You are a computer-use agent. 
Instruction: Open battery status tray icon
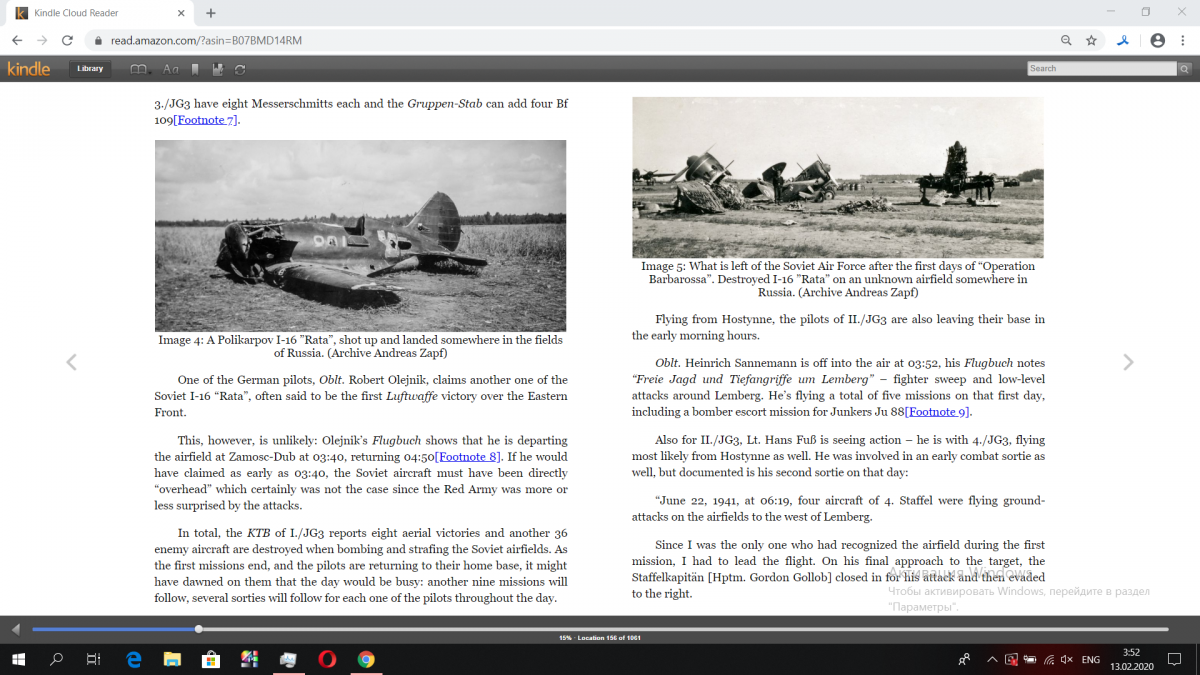1029,659
